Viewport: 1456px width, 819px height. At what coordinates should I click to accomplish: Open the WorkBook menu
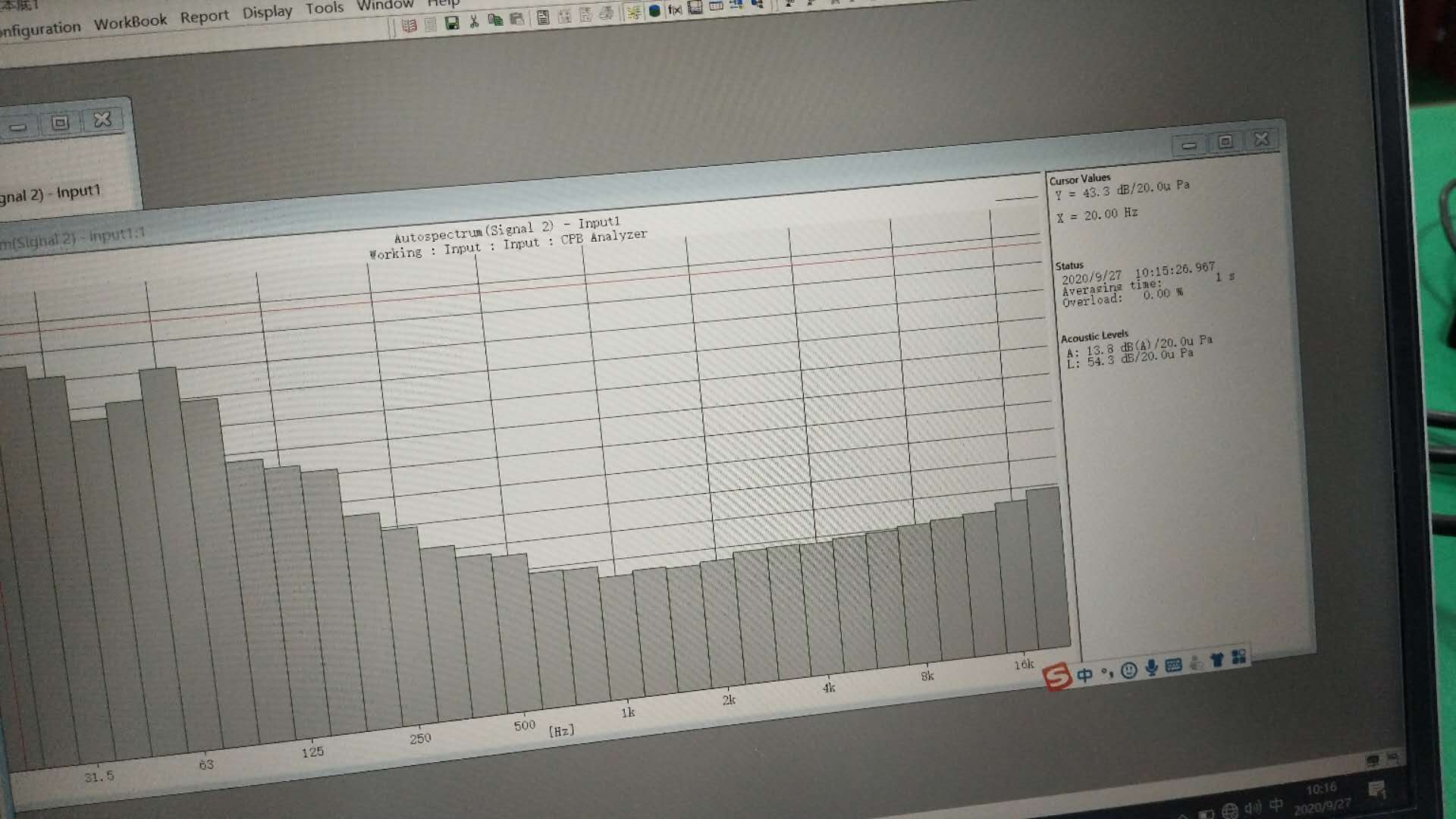coord(130,22)
